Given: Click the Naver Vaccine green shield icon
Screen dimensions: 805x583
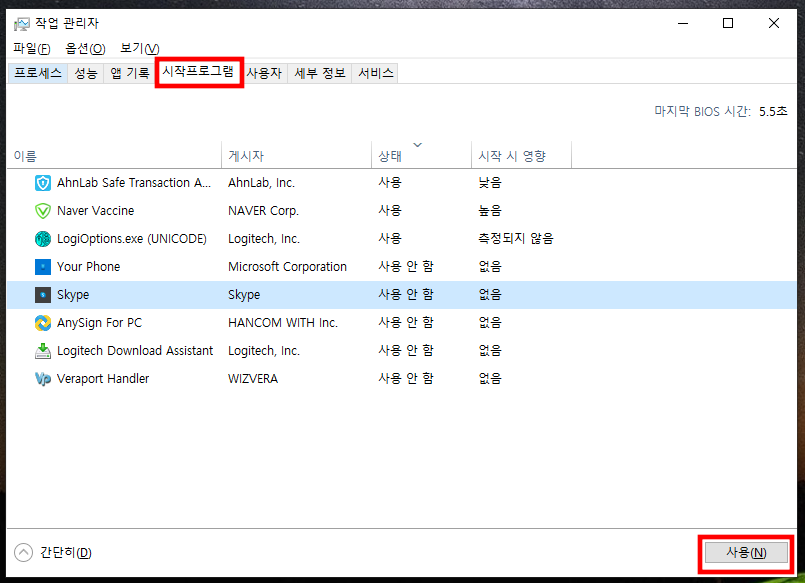Looking at the screenshot, I should coord(43,211).
